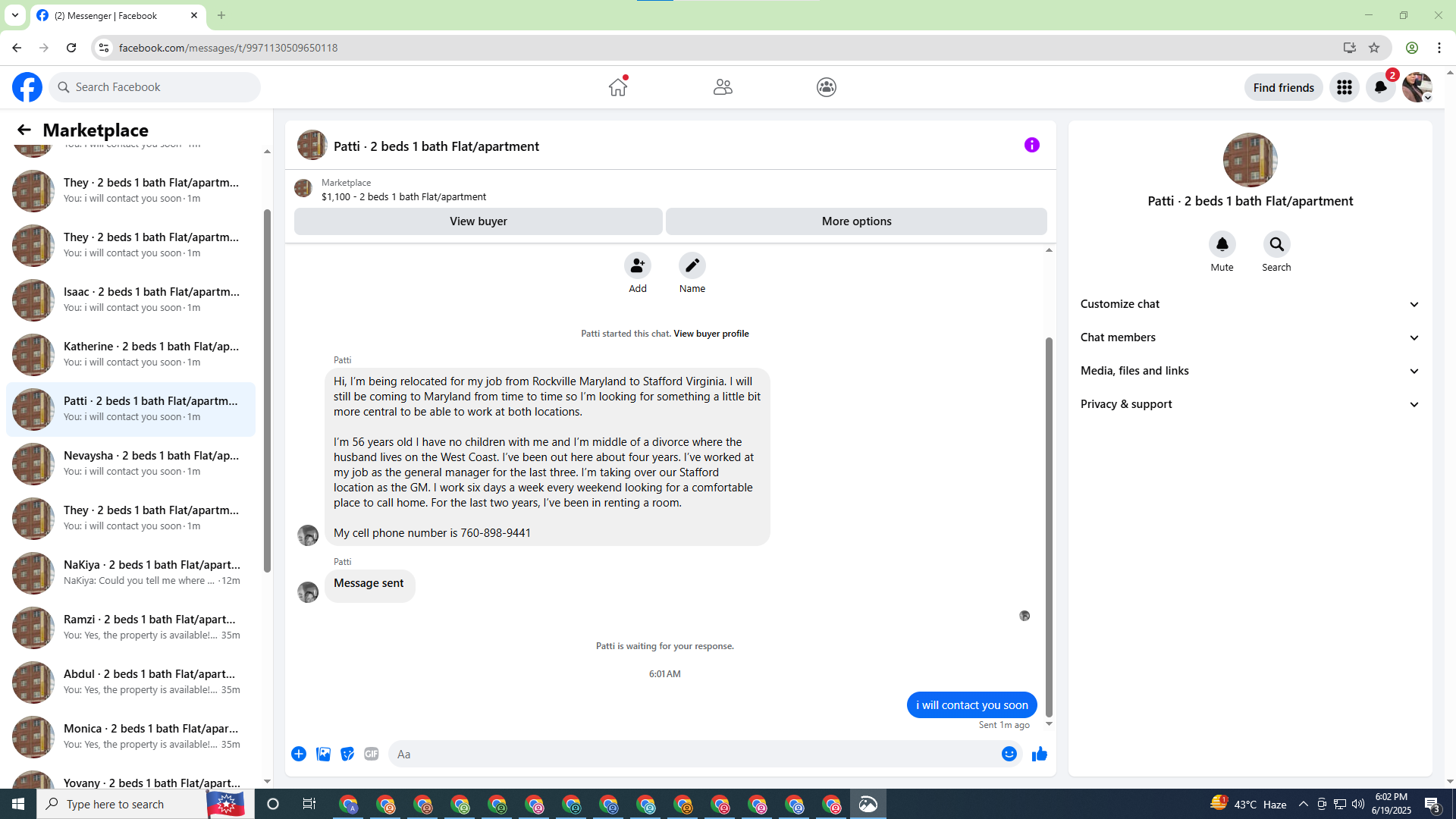Reload the page
This screenshot has width=1456, height=819.
coord(71,48)
